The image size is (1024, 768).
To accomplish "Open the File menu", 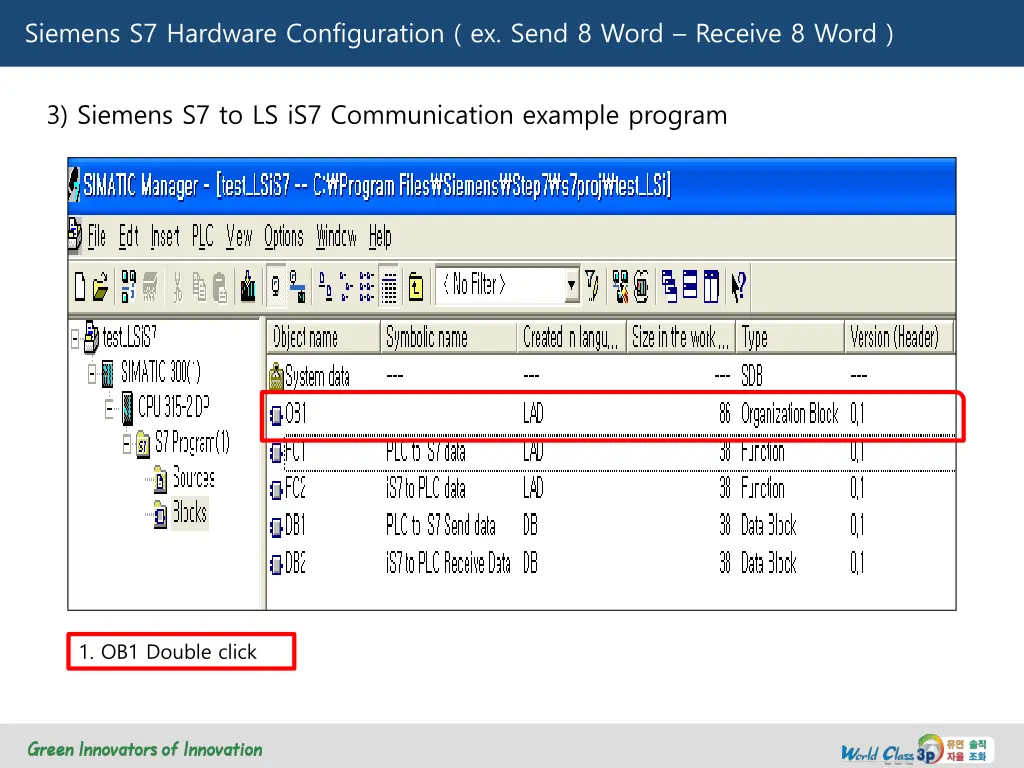I will pyautogui.click(x=97, y=236).
